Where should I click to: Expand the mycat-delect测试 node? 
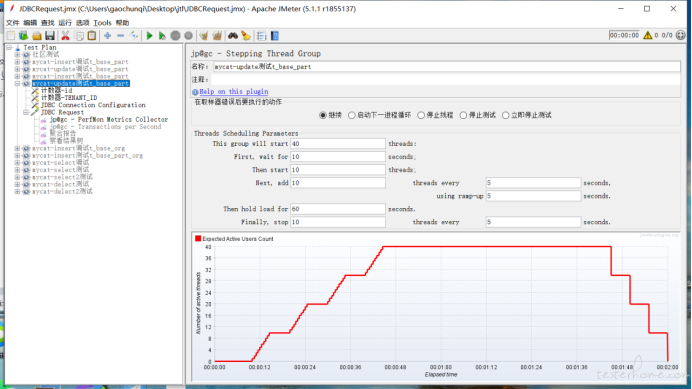[x=17, y=184]
